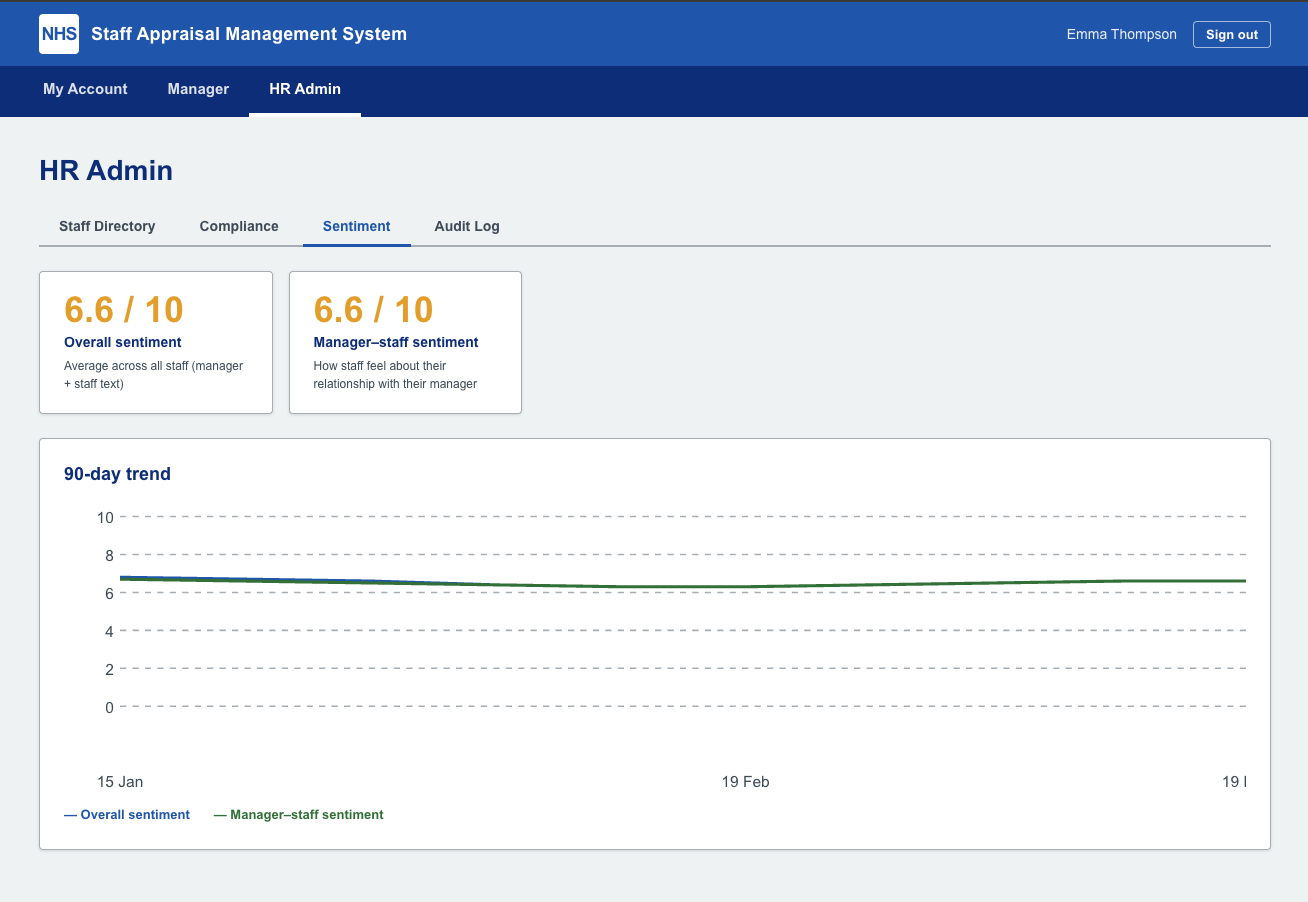
Task: Select the HR Admin navigation item
Action: pos(304,89)
